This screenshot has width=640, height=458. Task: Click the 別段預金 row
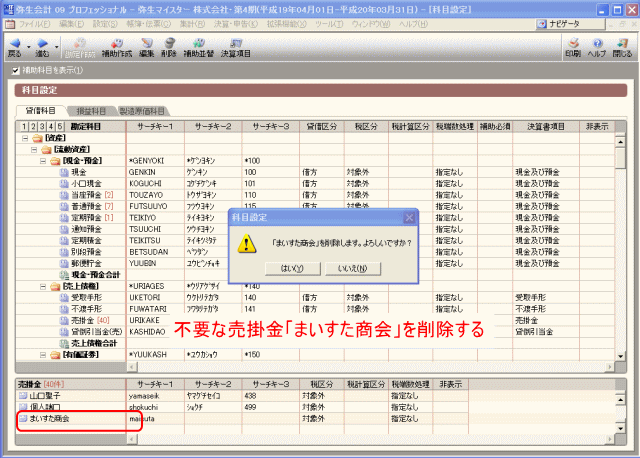point(87,252)
